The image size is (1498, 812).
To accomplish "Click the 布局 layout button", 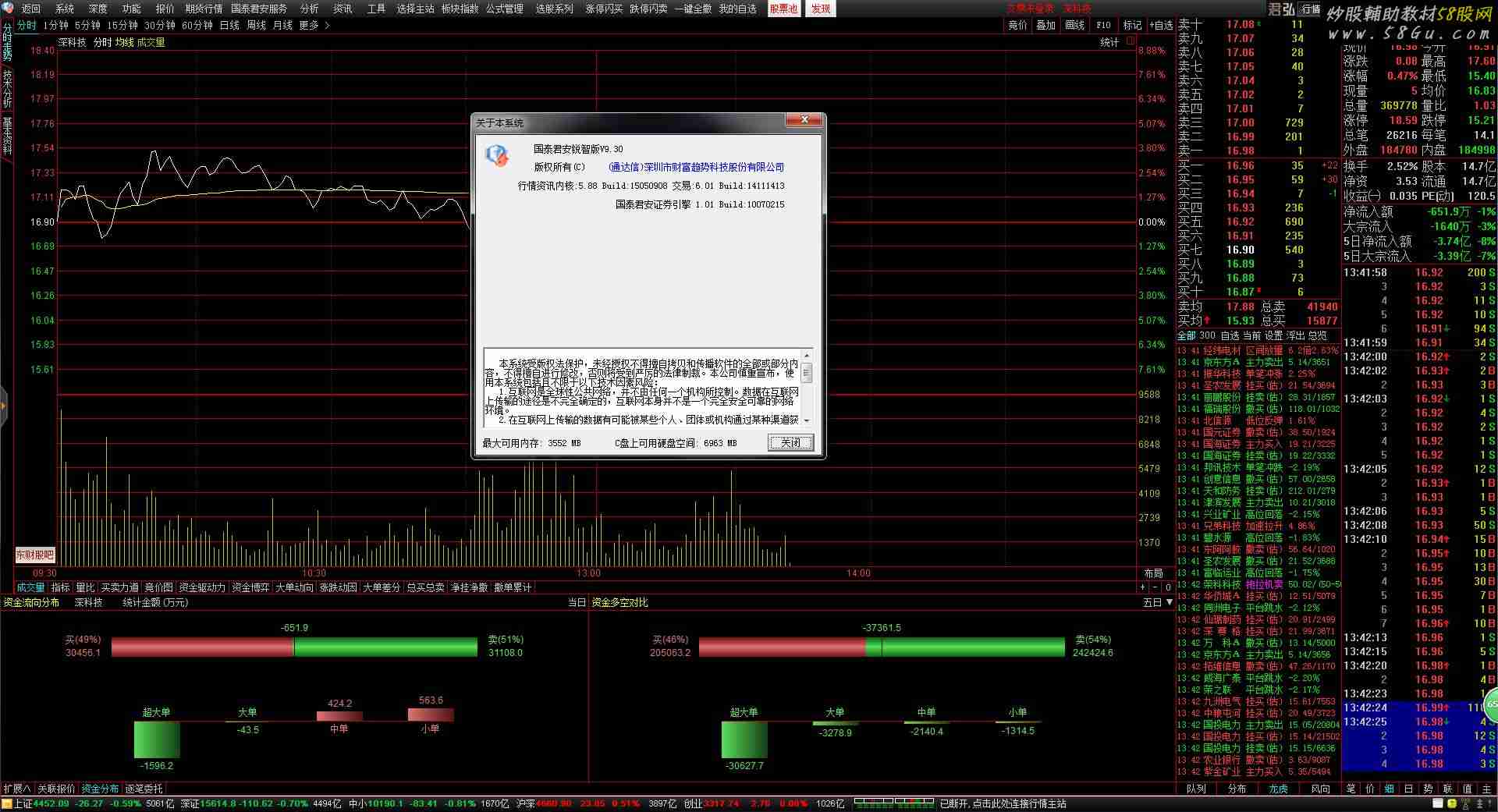I will (x=1153, y=573).
